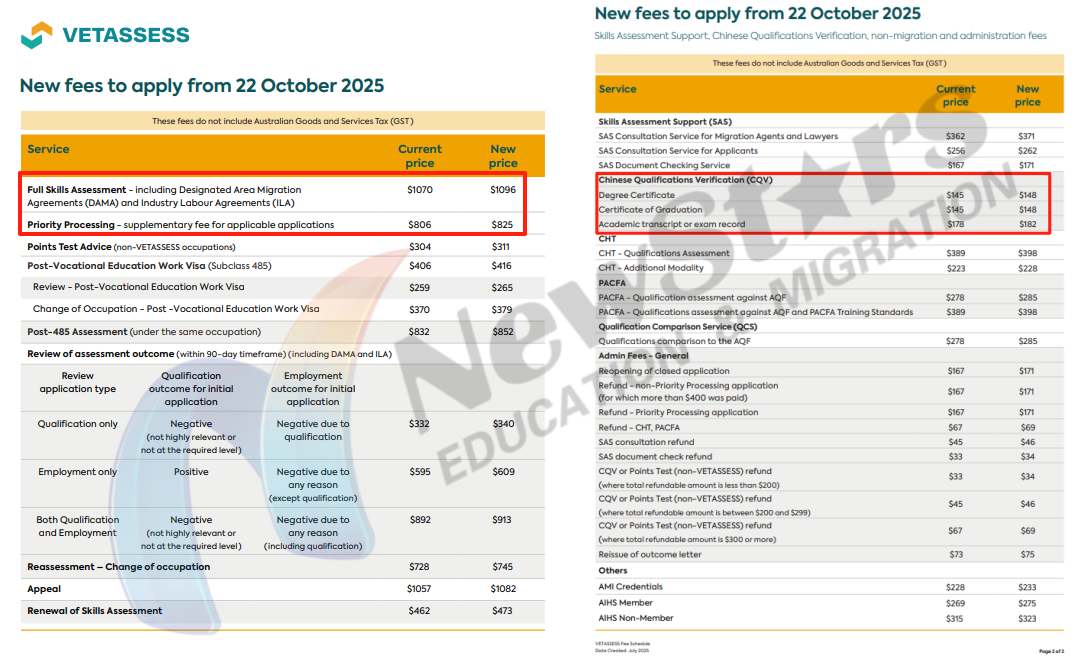Select 'SAS Consultation Service for Applicants' label
Image resolution: width=1078 pixels, height=656 pixels.
(x=678, y=151)
